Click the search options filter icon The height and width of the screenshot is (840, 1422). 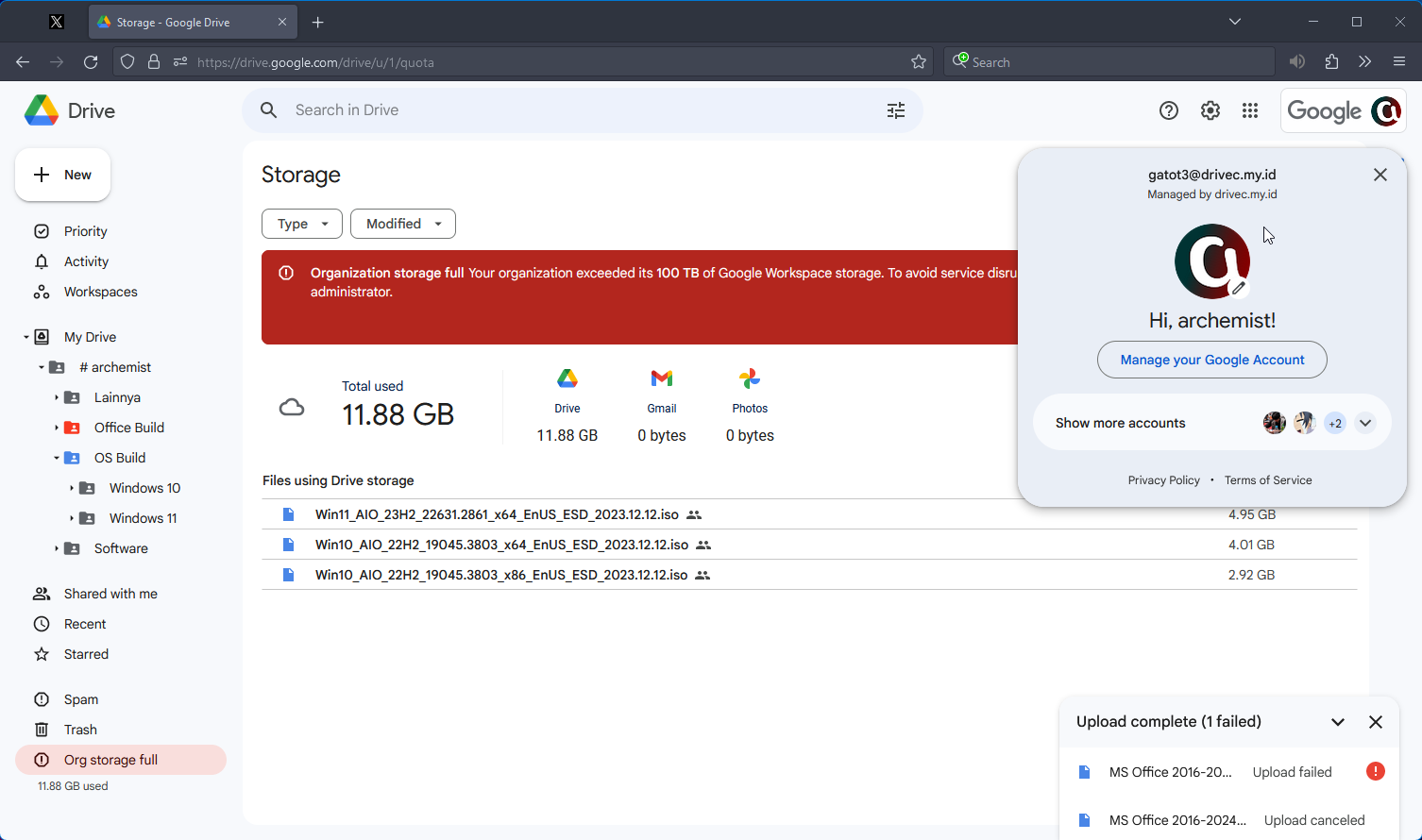coord(896,110)
